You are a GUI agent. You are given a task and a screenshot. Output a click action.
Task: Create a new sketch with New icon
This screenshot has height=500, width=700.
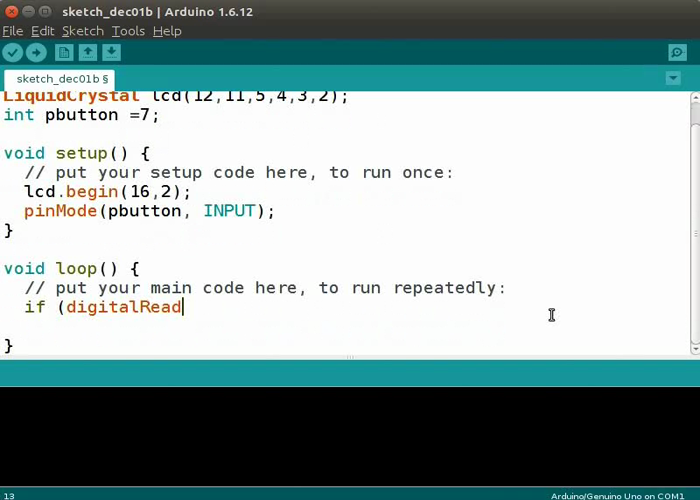point(64,52)
